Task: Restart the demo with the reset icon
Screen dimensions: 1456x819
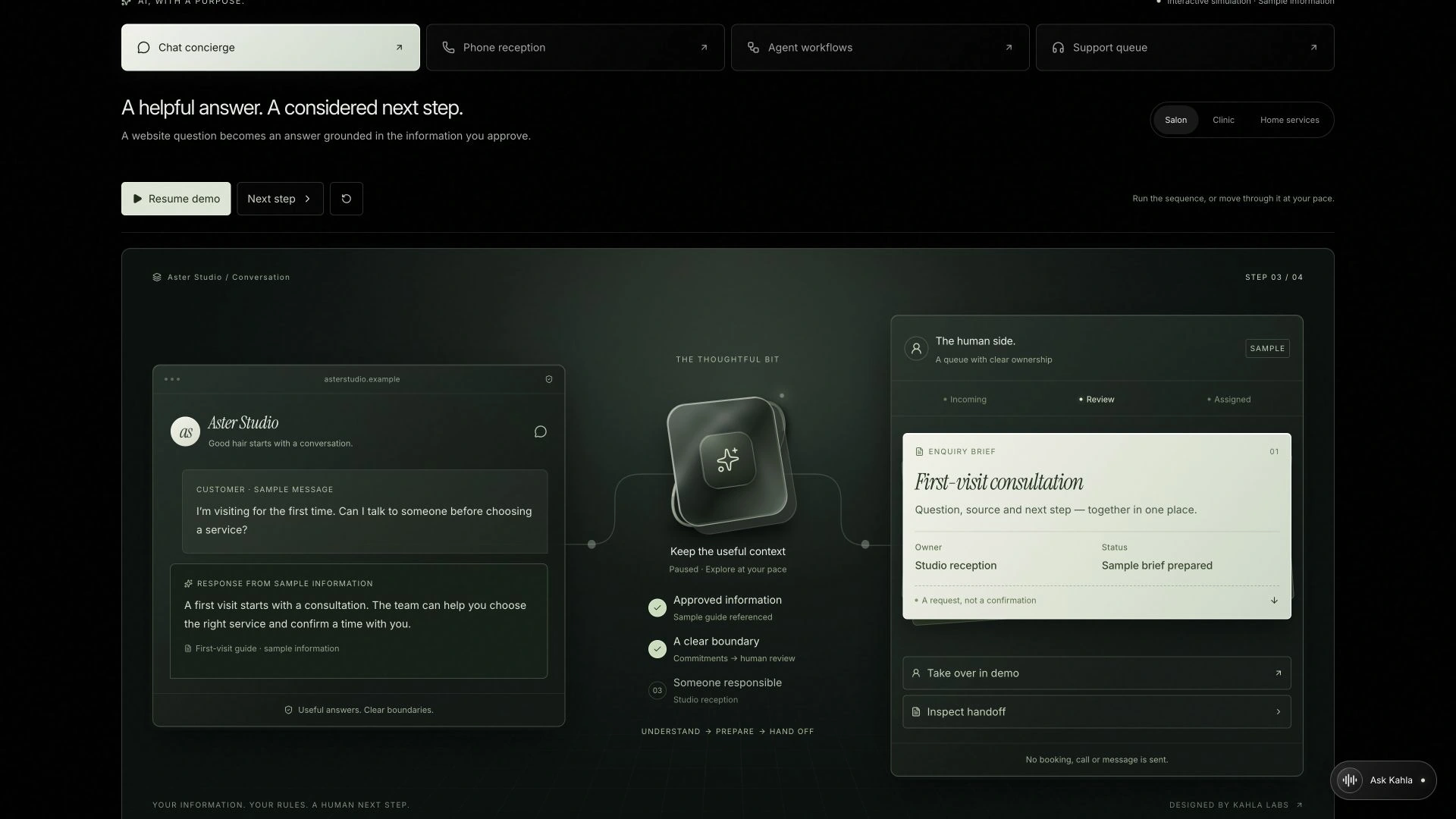Action: [346, 199]
